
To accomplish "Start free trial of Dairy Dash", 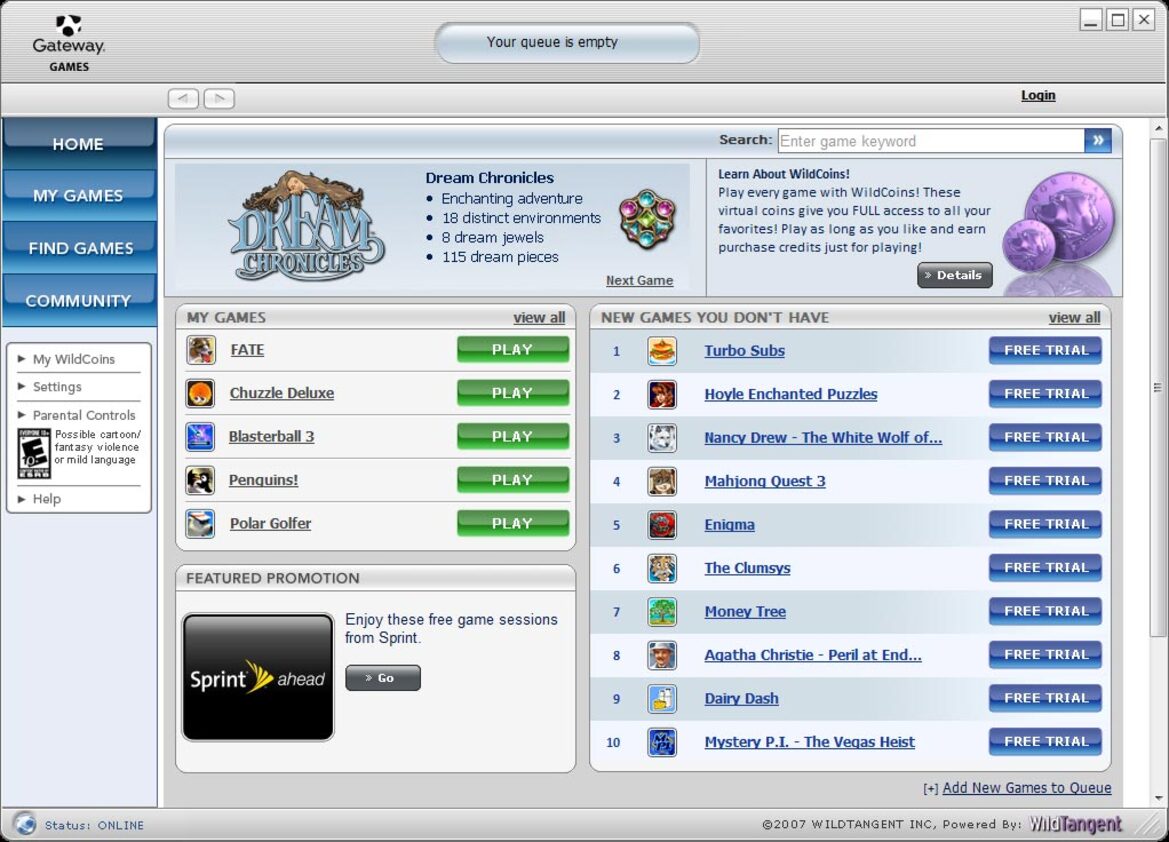I will 1045,698.
